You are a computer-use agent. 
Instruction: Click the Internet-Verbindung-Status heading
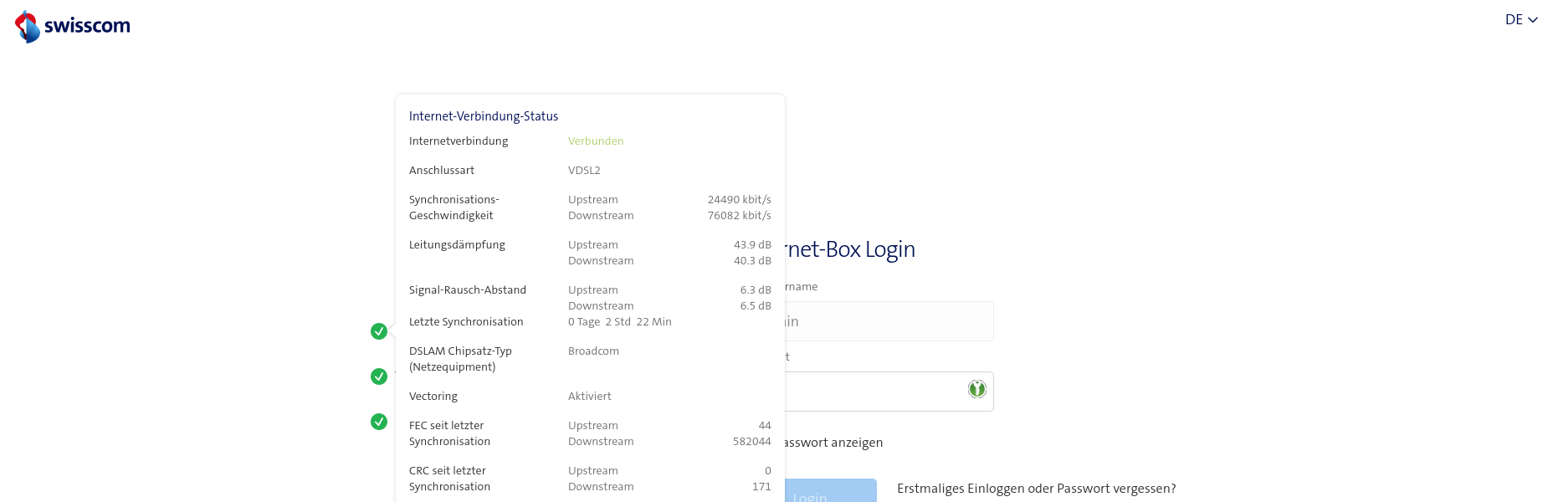[x=483, y=116]
